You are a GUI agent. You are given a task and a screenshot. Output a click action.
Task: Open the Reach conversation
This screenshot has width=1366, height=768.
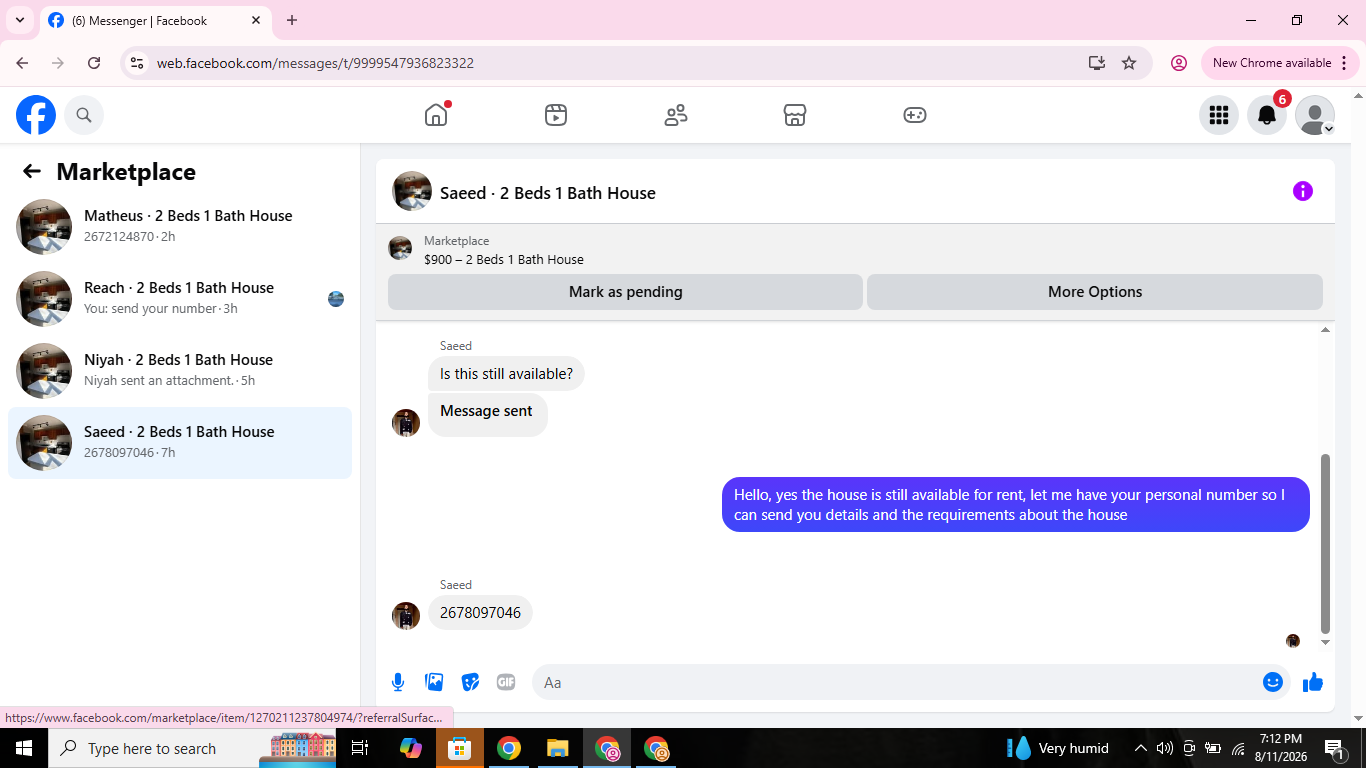180,299
